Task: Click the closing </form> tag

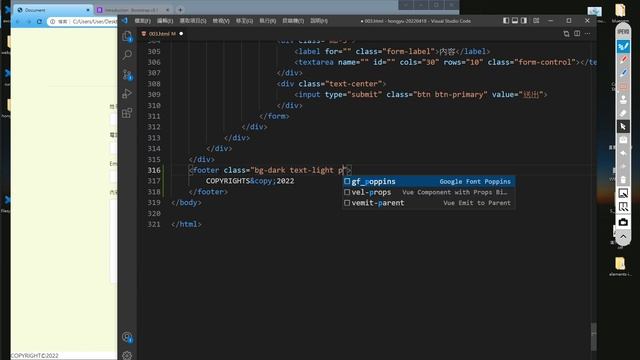Action: 274,116
